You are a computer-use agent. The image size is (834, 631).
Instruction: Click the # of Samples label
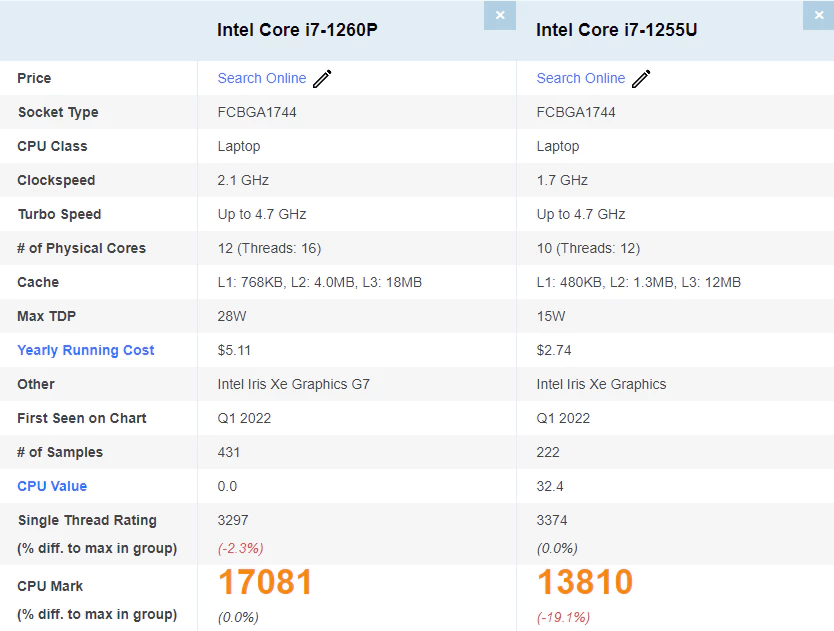point(60,452)
